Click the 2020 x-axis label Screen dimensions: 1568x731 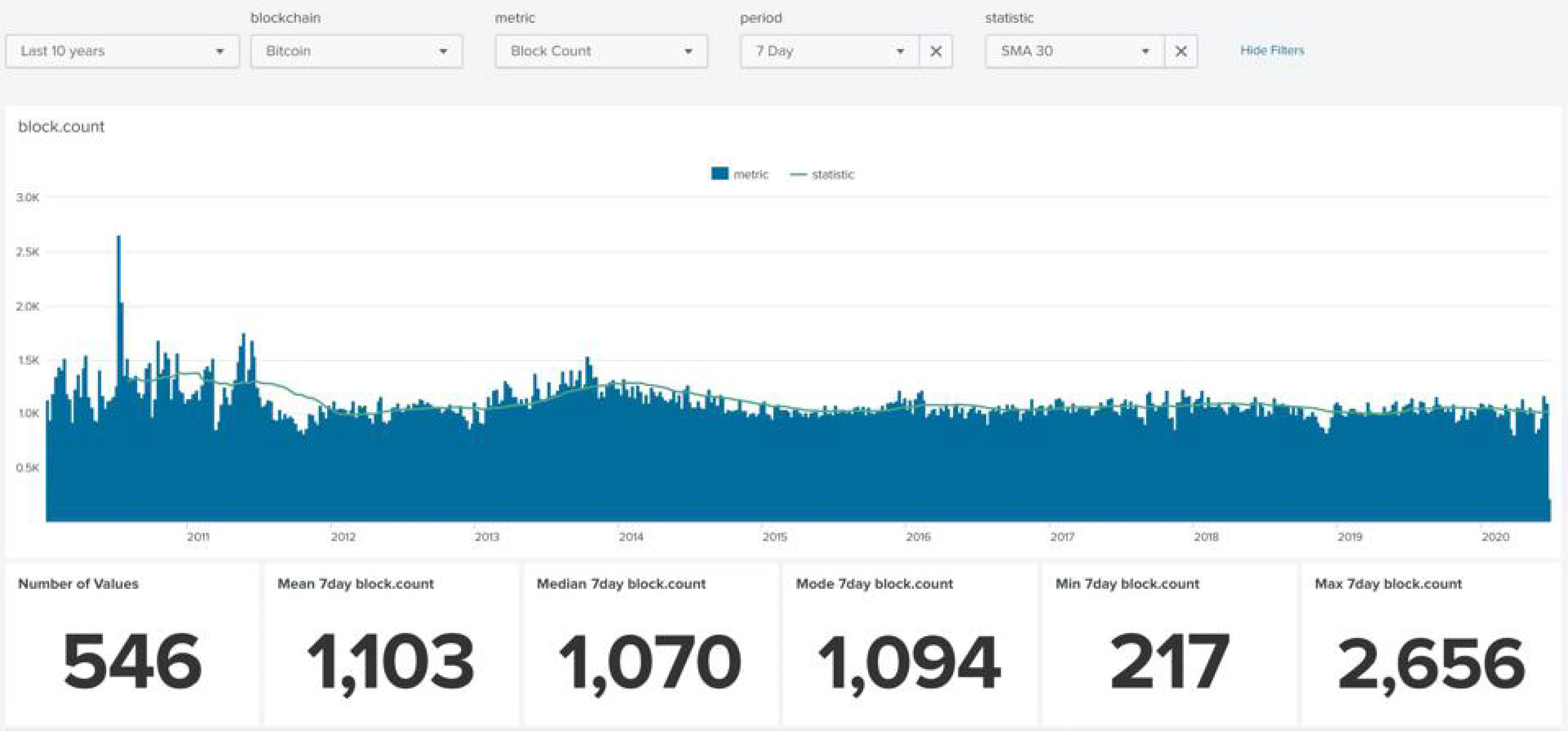(x=1496, y=537)
